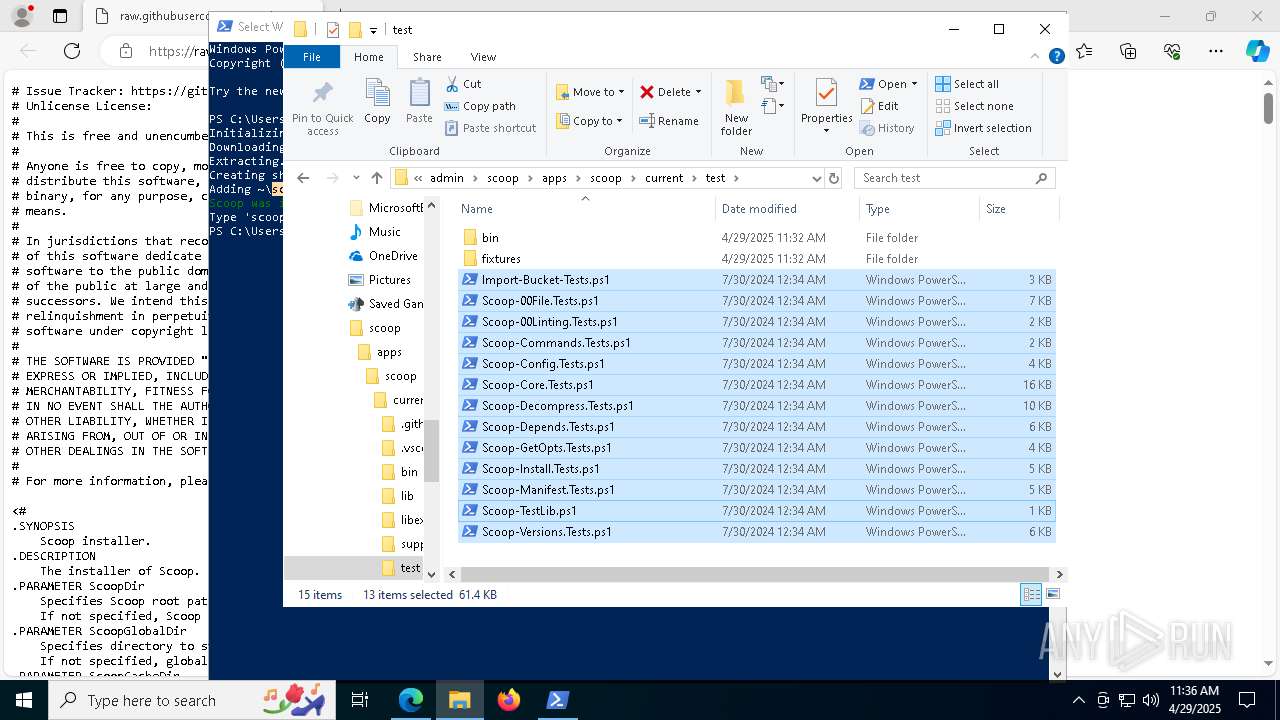Click Copy path in Clipboard group
The image size is (1280, 720).
point(480,106)
